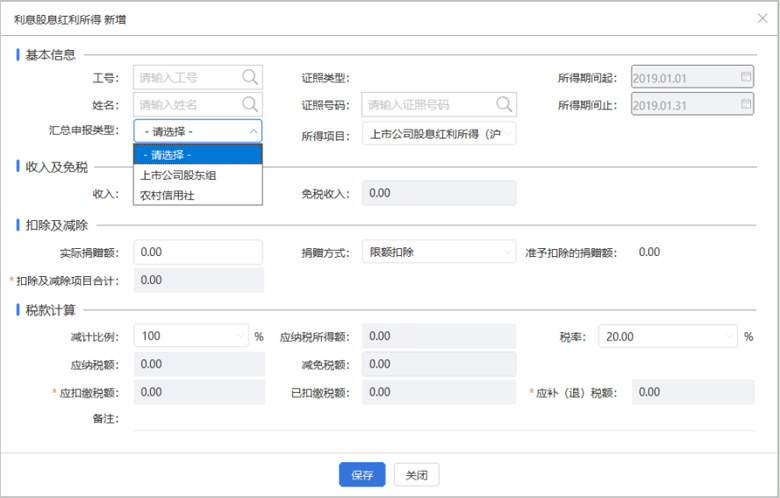Select 上市公司股东组 option
780x498 pixels.
178,175
